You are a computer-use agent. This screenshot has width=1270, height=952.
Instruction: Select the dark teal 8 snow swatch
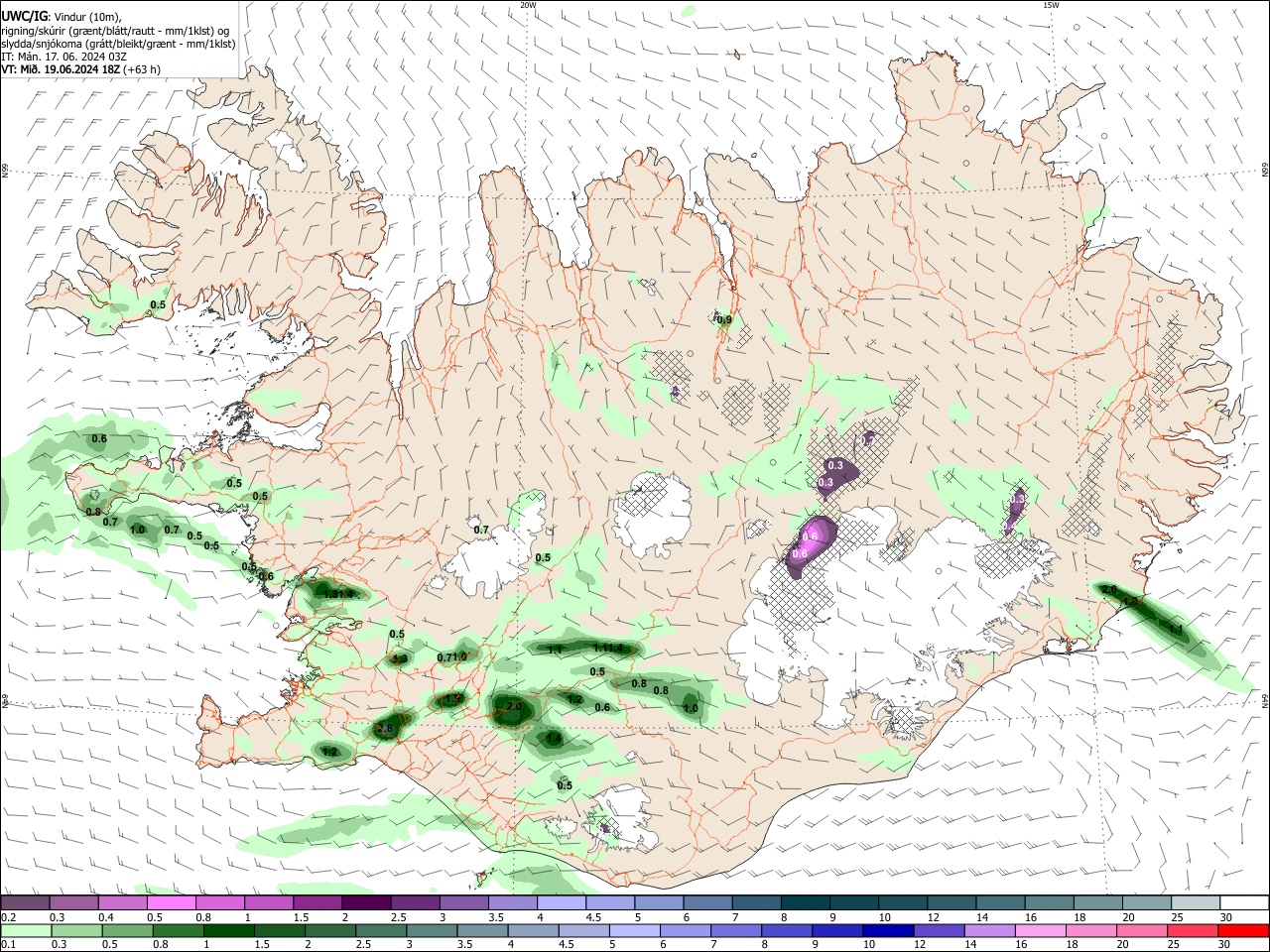pos(806,903)
